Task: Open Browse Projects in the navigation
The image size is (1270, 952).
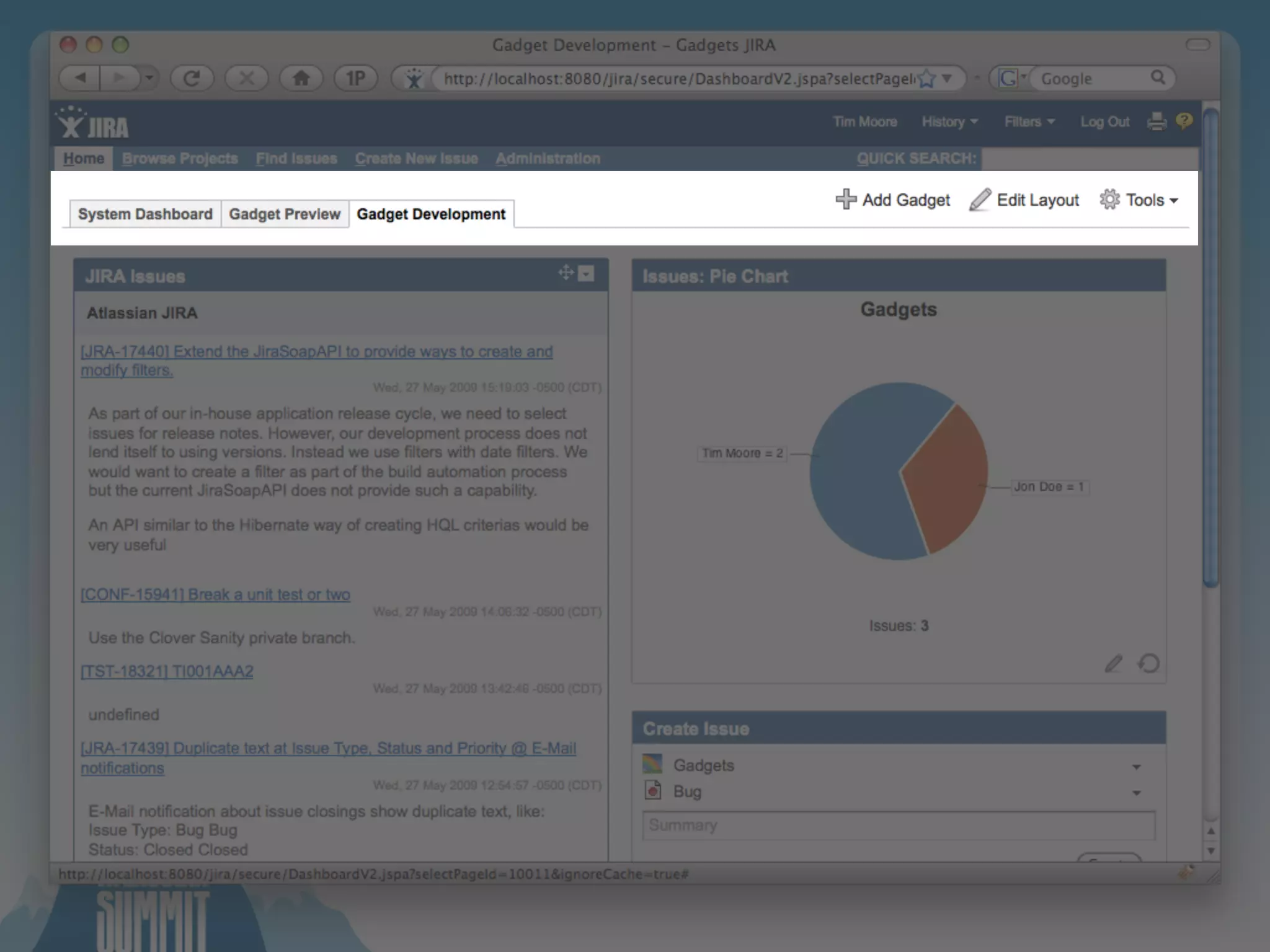Action: [180, 159]
